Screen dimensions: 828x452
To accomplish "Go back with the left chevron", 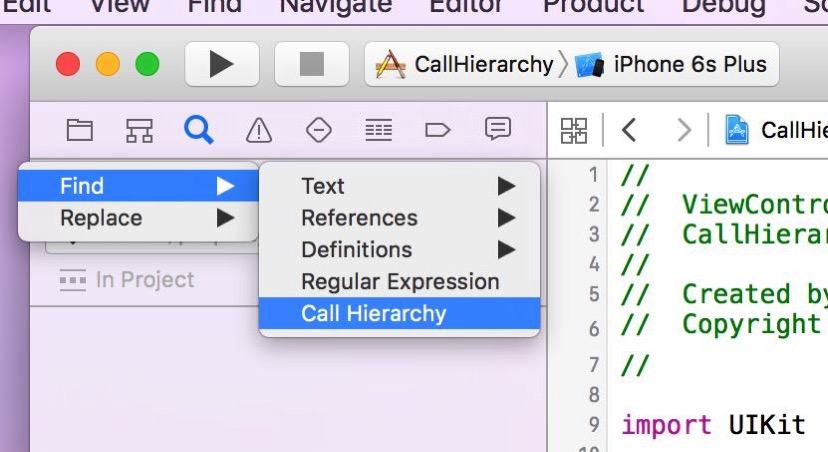I will point(629,130).
